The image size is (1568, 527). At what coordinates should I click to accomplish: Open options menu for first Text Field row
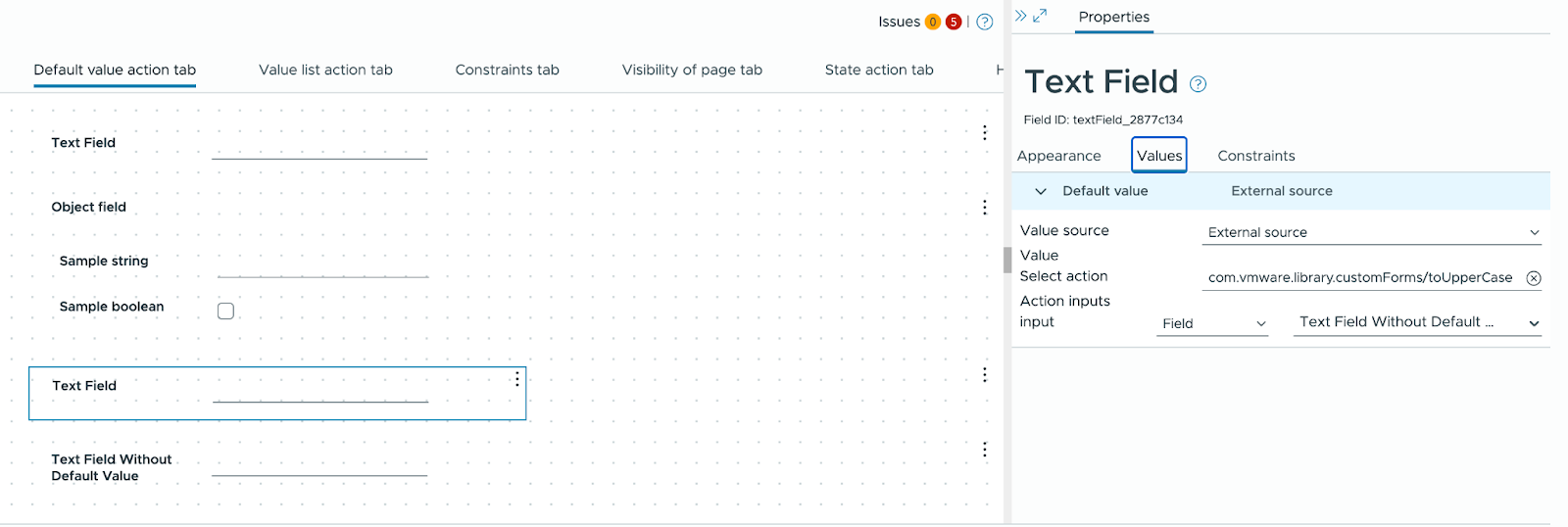coord(985,133)
